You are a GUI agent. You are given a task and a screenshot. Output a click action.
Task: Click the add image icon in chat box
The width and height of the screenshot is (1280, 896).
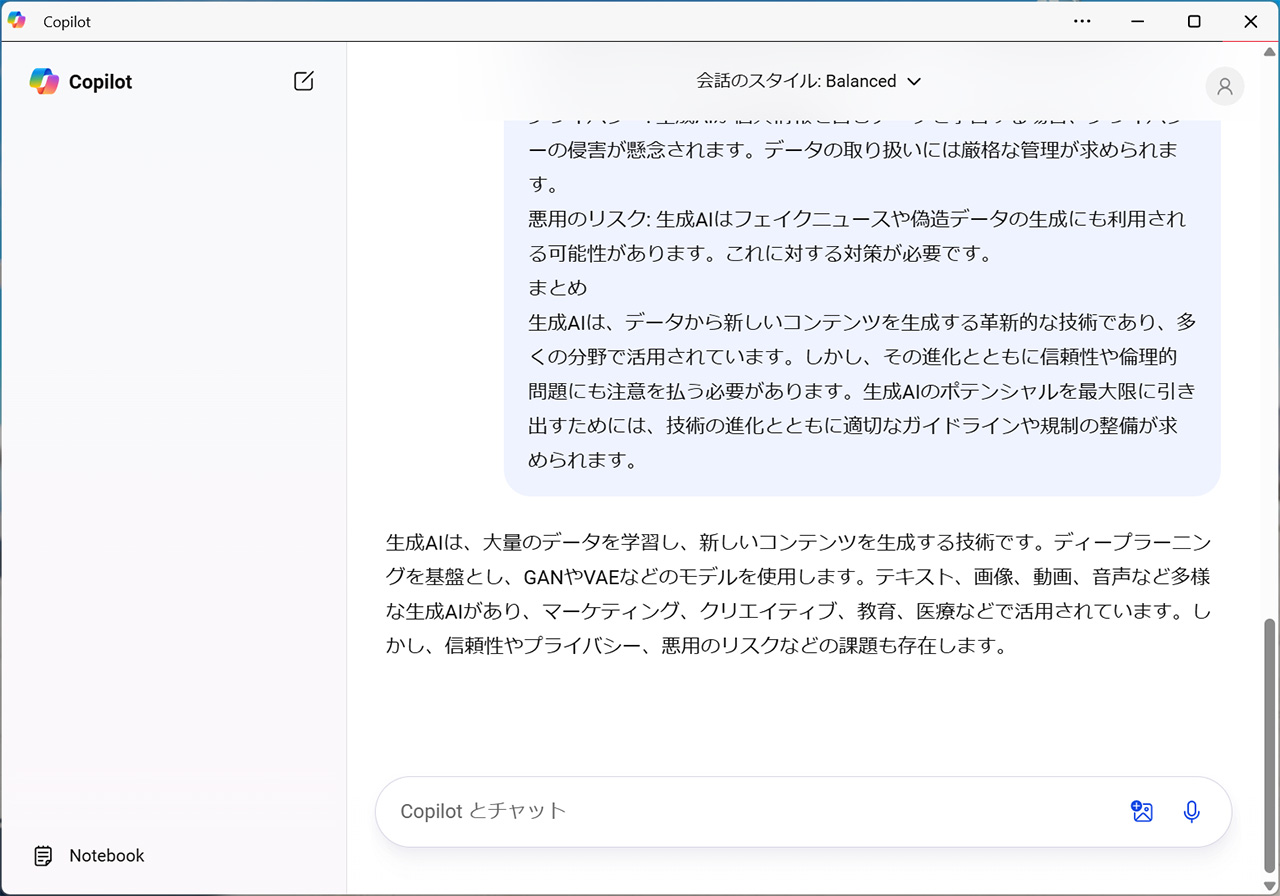1142,812
